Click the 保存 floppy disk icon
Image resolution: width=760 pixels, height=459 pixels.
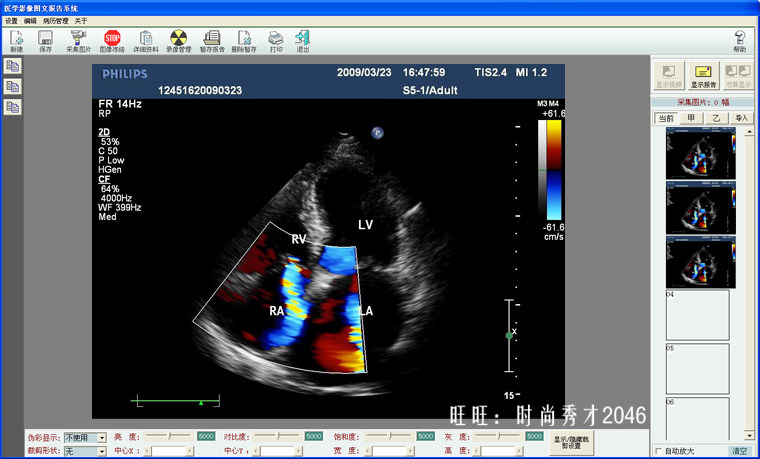[45, 41]
